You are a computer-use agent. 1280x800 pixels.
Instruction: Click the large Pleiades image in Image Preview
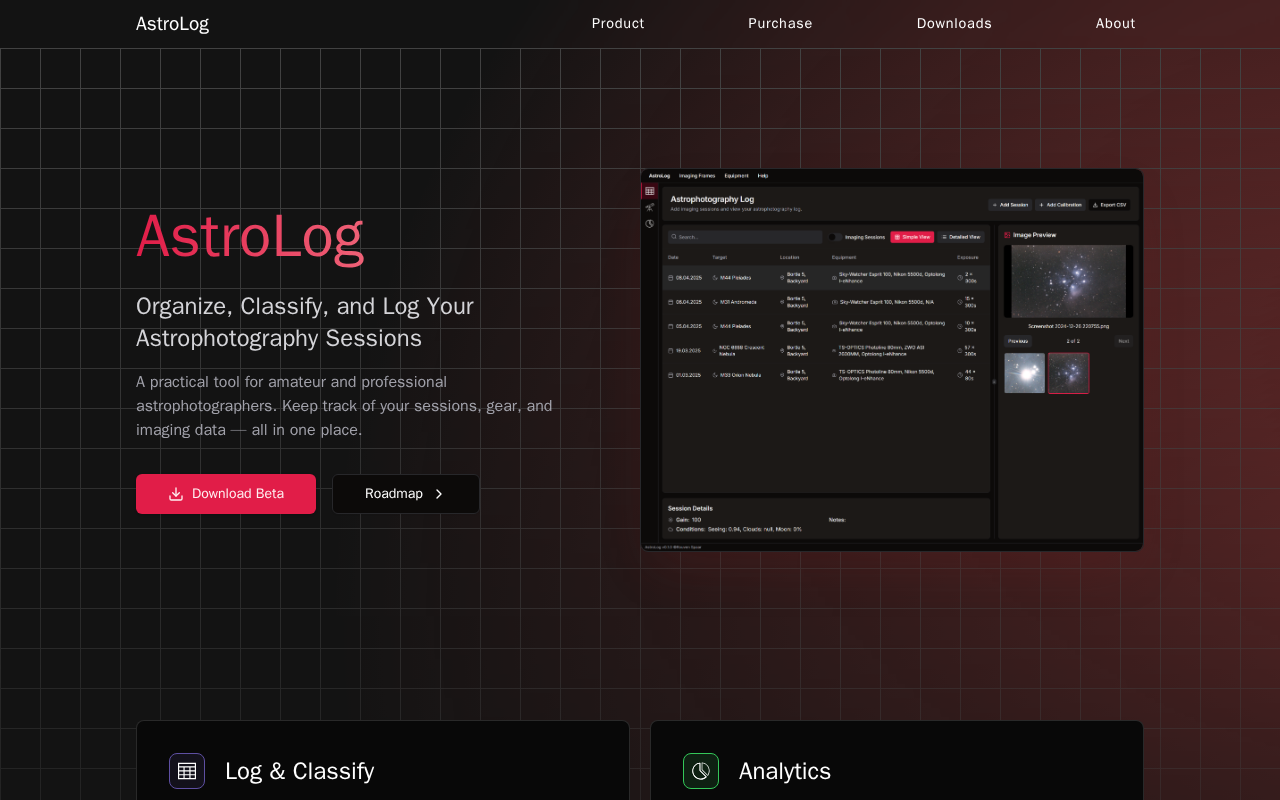(1069, 282)
